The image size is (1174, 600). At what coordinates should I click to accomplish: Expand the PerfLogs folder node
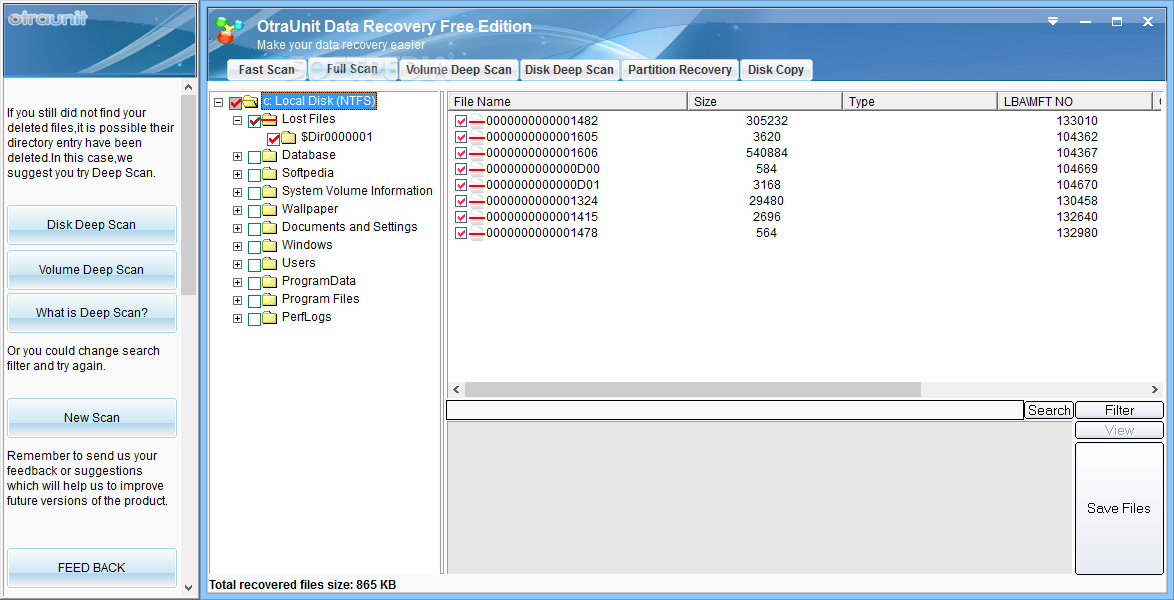237,318
